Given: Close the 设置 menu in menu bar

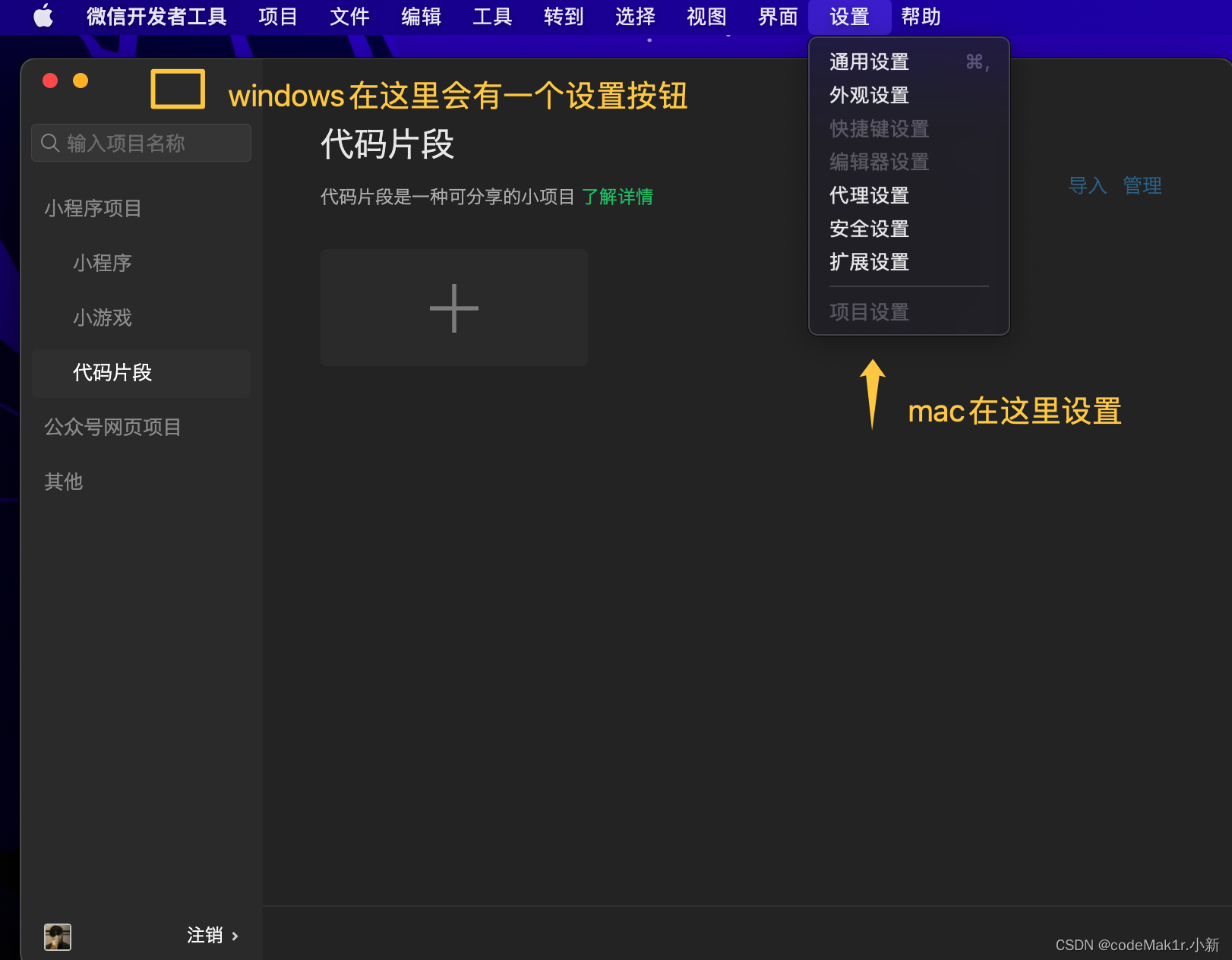Looking at the screenshot, I should click(x=849, y=16).
